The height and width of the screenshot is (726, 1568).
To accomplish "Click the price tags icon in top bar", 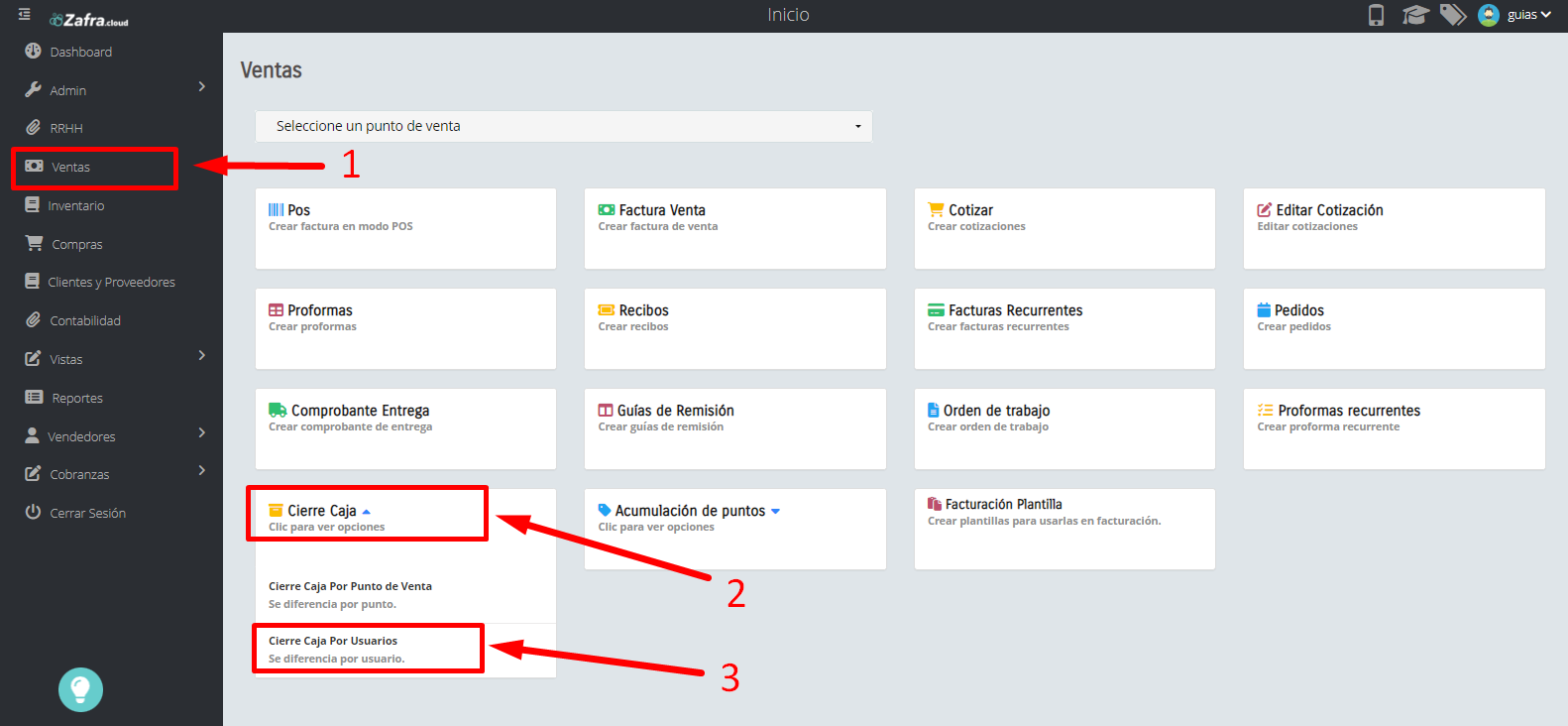I will tap(1453, 15).
